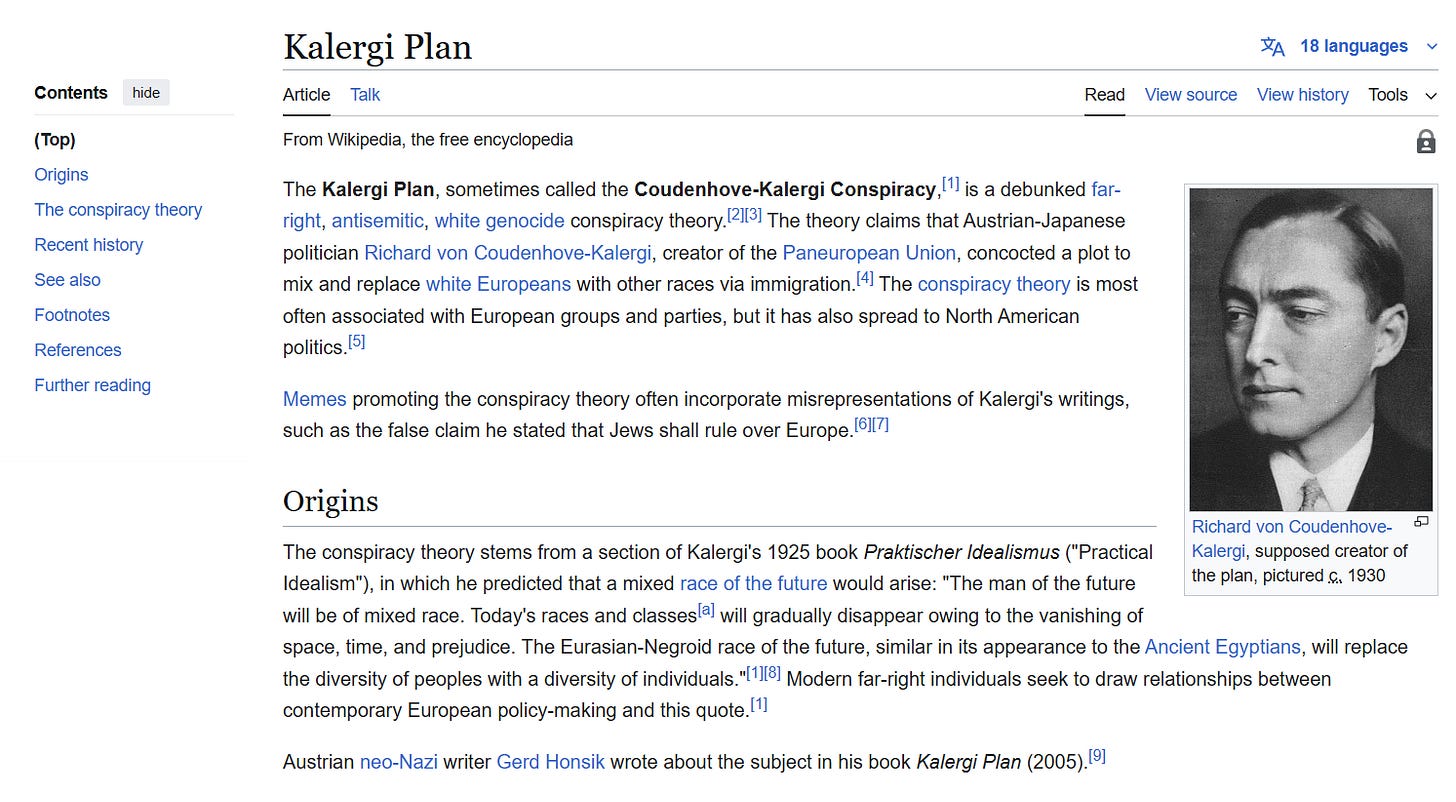Screen dimensions: 1456x802
Task: Open the white genocide link
Action: 500,221
